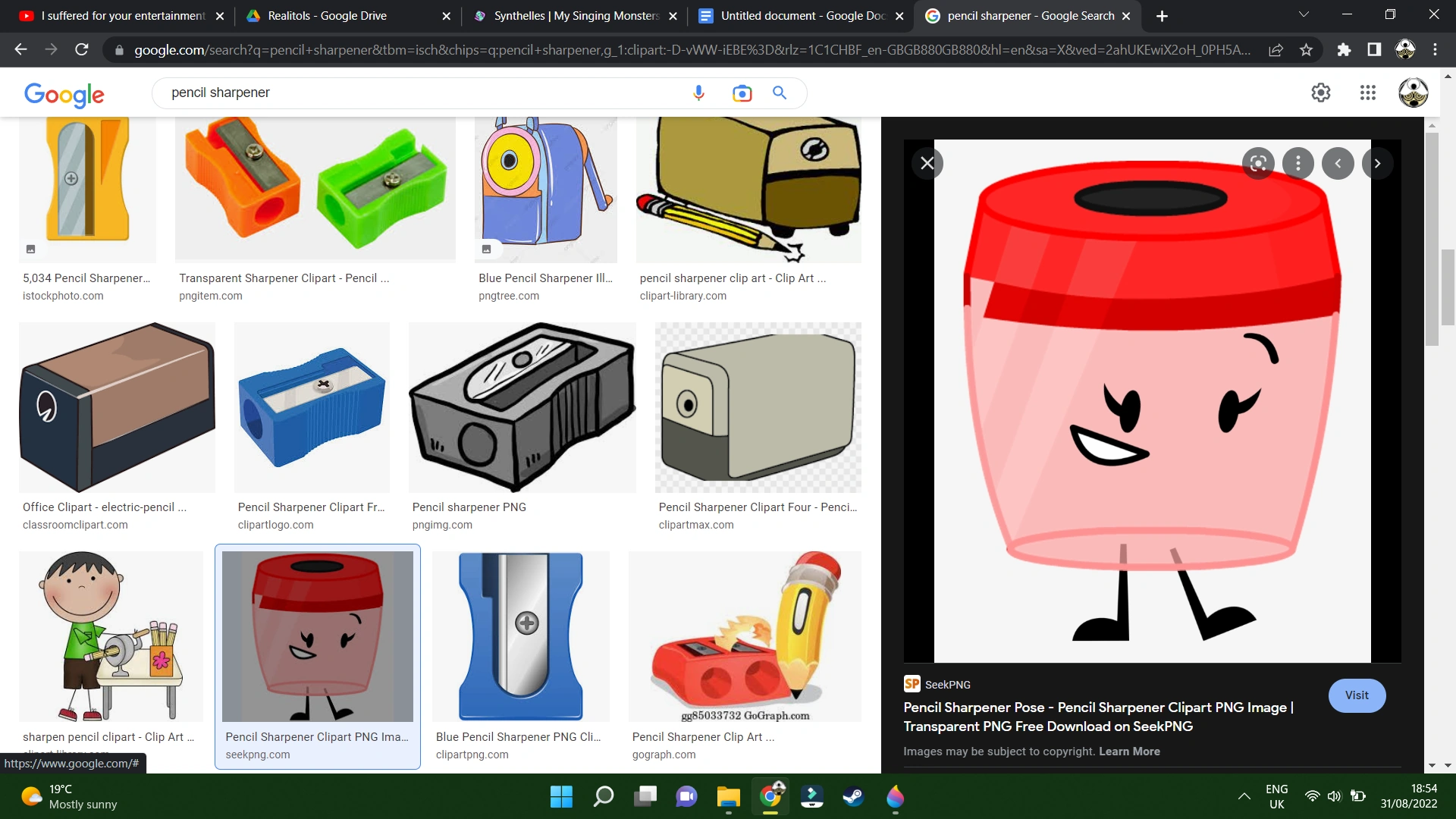
Task: Launch File Explorer from the taskbar
Action: pyautogui.click(x=729, y=797)
